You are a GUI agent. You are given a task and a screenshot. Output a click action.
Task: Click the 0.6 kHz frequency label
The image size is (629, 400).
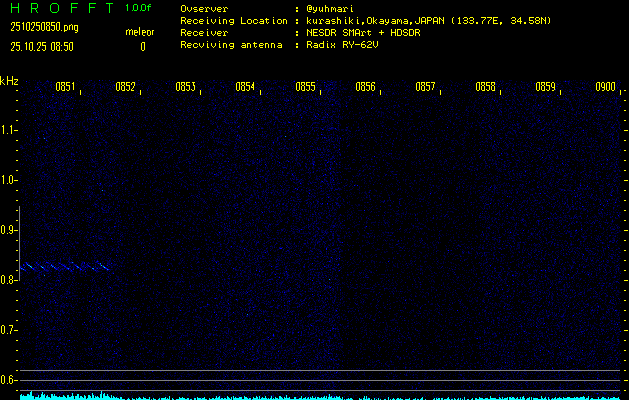9,380
